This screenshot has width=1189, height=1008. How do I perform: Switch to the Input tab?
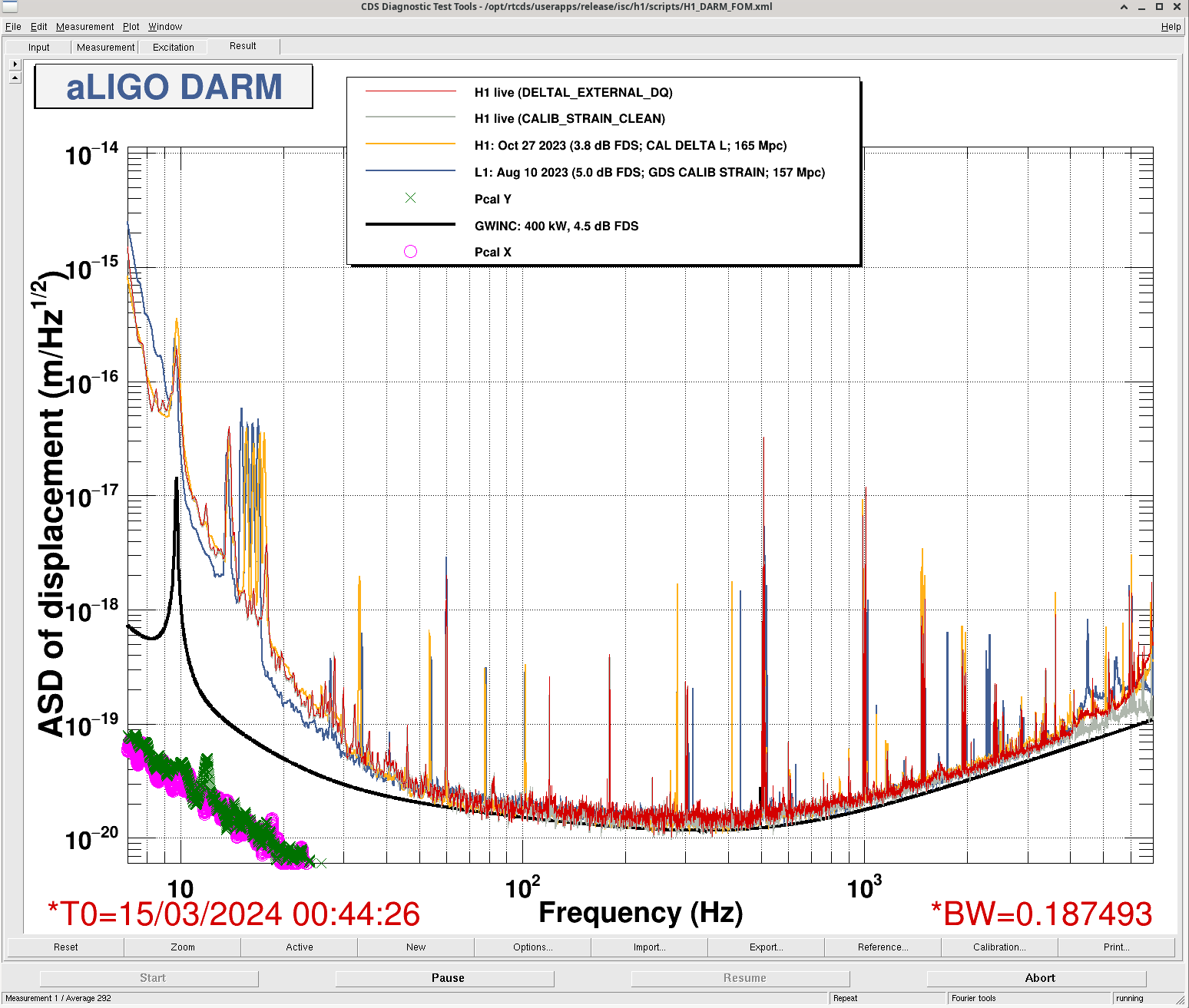38,48
